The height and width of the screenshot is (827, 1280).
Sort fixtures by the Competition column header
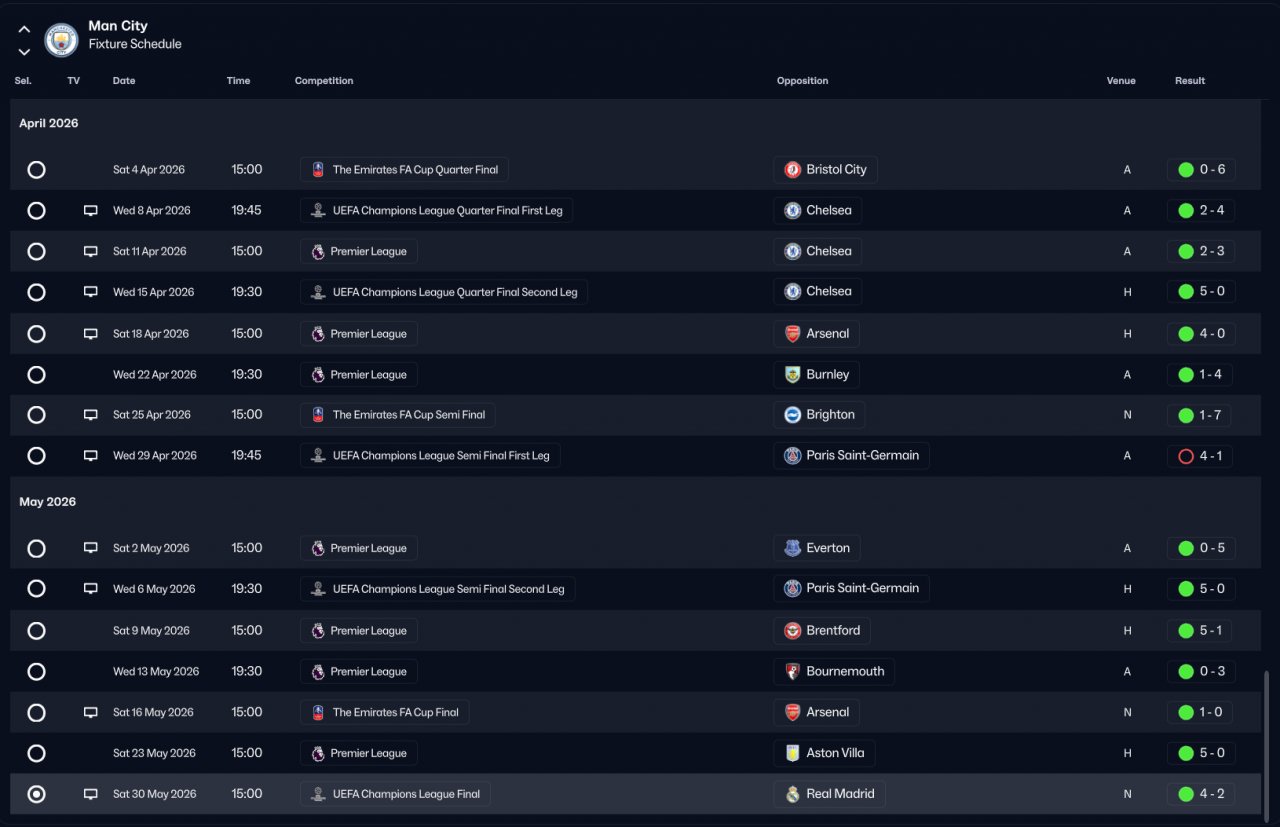pyautogui.click(x=324, y=81)
